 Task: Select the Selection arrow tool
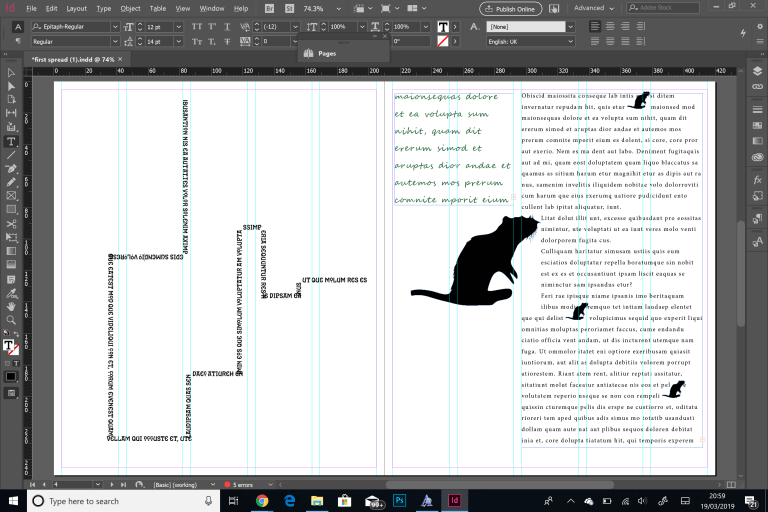click(11, 73)
